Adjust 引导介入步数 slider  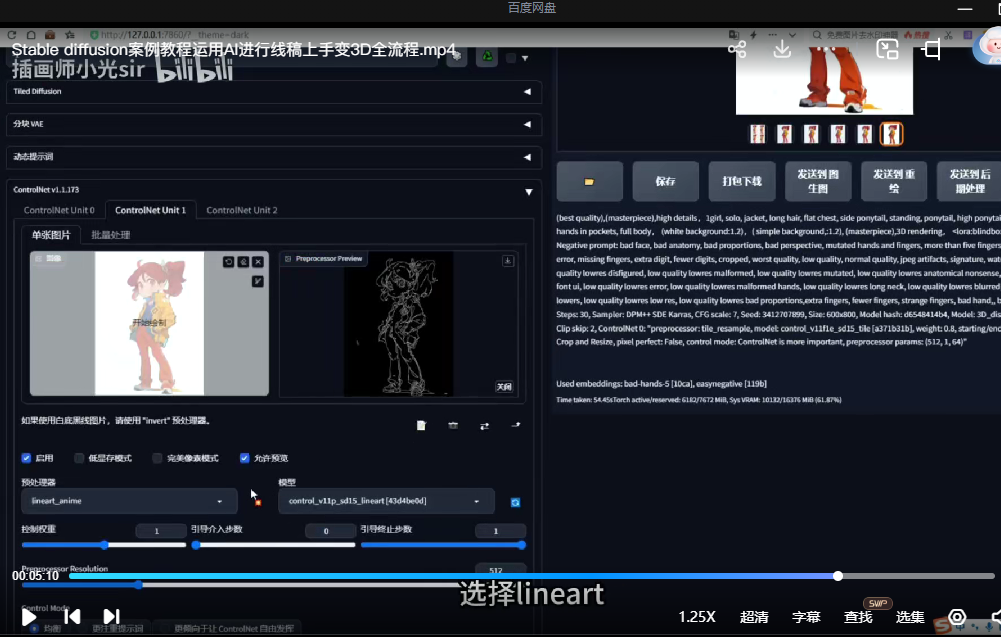273,545
